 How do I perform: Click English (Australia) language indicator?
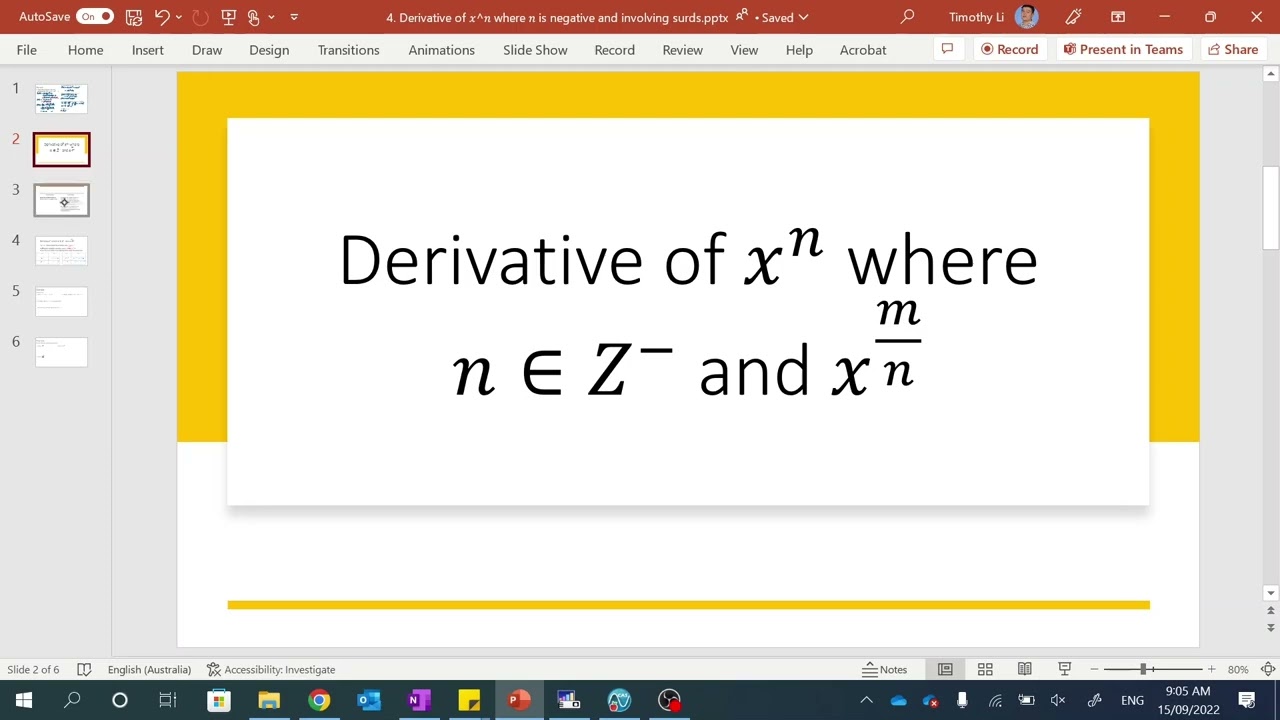click(150, 670)
